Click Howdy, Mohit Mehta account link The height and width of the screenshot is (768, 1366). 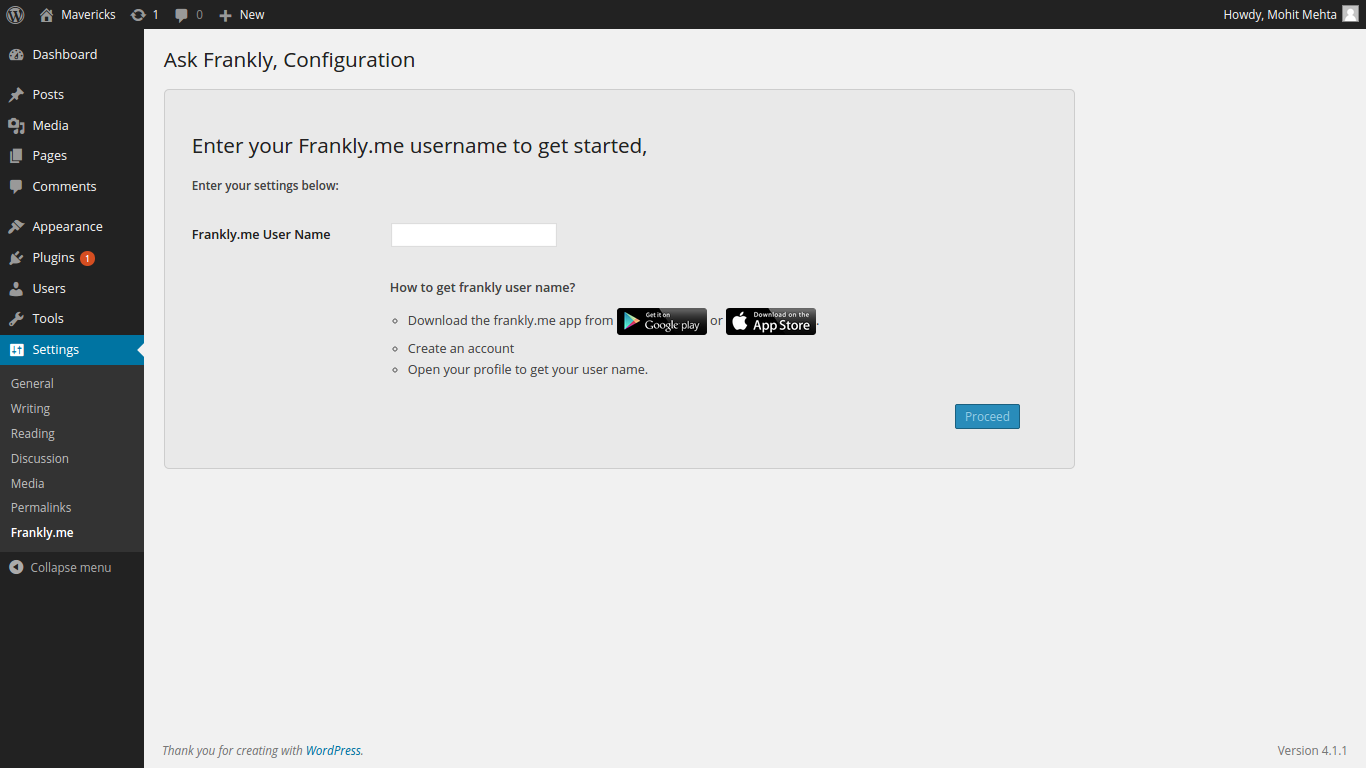point(1280,15)
